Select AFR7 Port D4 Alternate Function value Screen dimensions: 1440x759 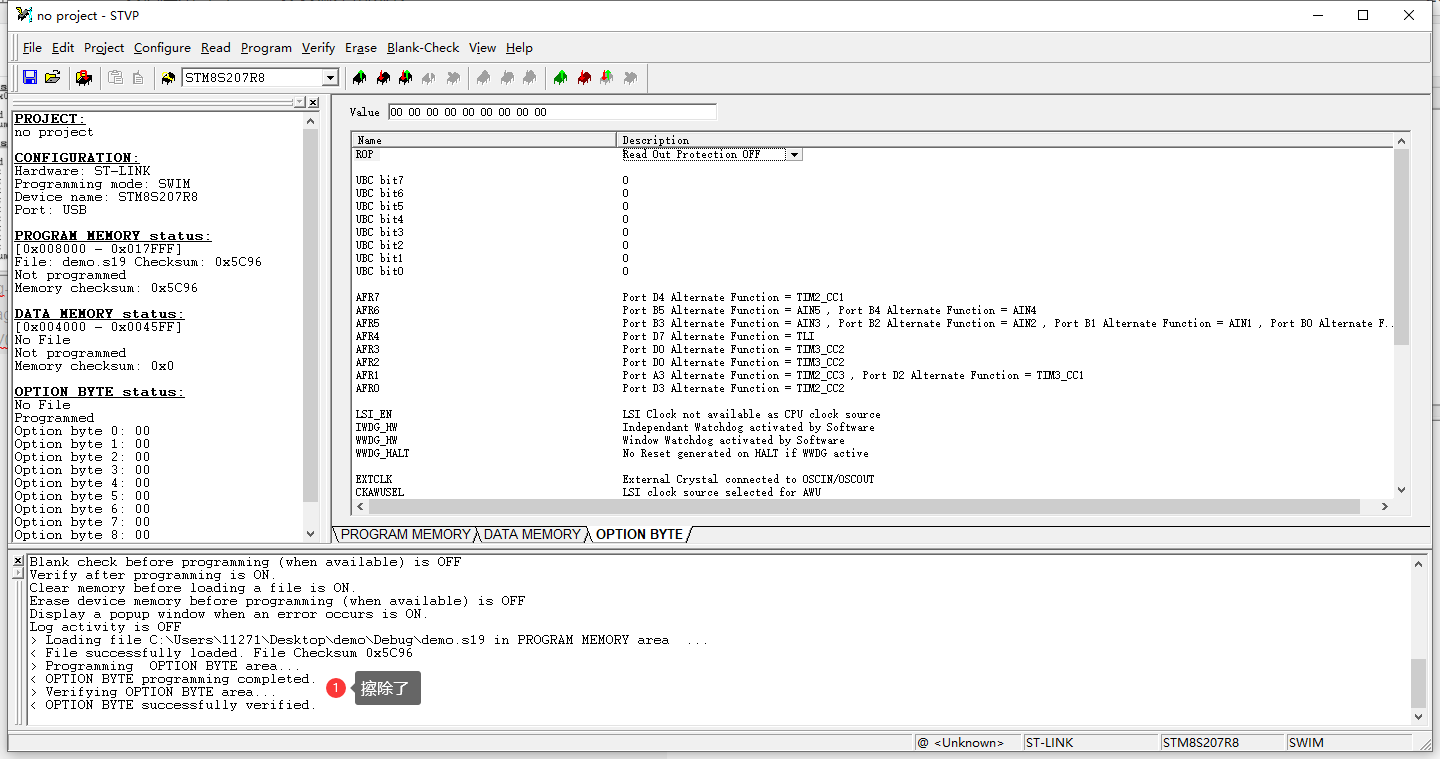click(x=733, y=298)
